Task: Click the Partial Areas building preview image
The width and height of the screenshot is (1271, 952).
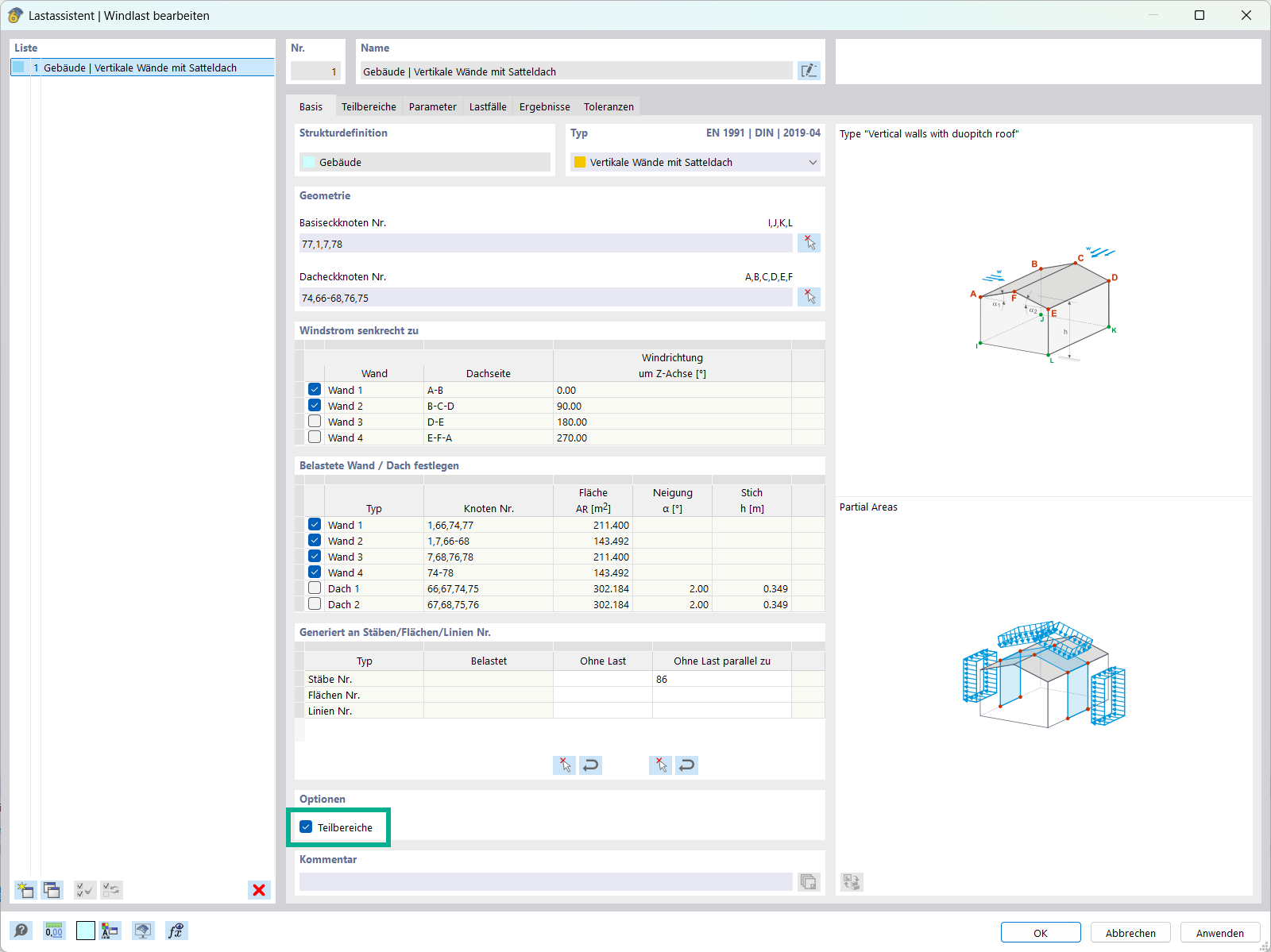Action: 1044,674
